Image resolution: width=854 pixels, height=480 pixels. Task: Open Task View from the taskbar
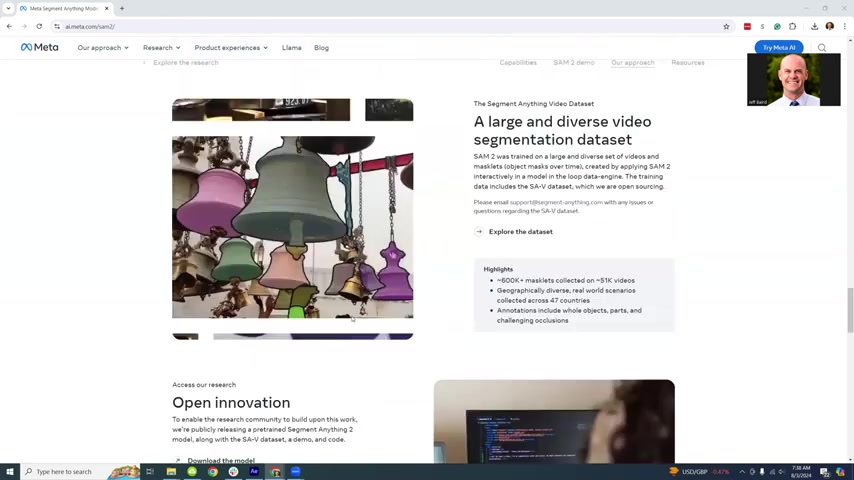[x=150, y=471]
